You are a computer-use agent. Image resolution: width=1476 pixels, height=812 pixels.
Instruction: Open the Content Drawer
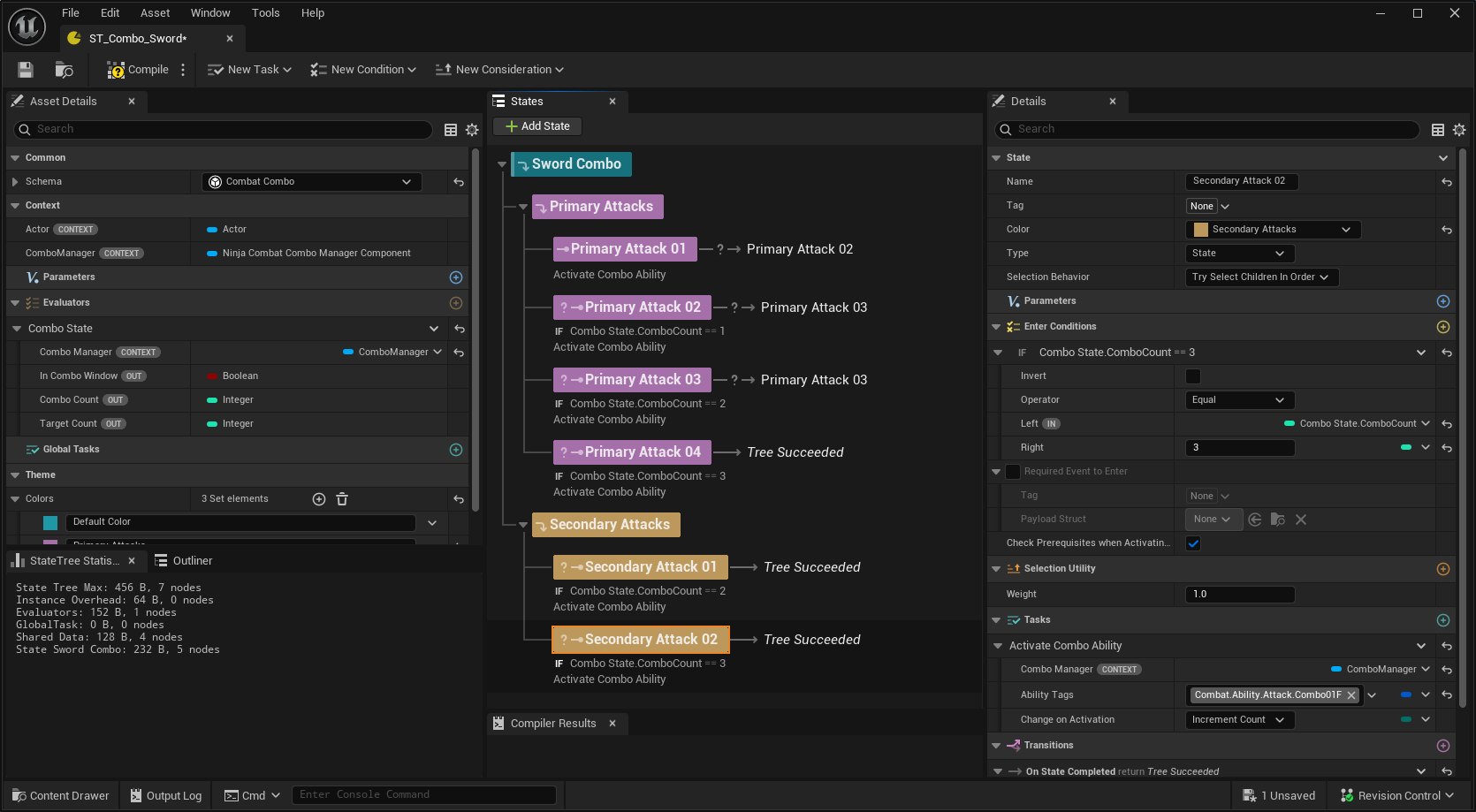pos(60,796)
